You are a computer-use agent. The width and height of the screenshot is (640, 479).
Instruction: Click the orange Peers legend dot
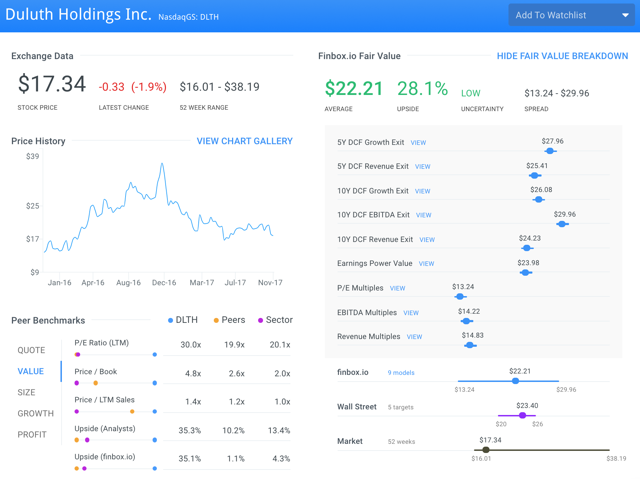tap(216, 321)
